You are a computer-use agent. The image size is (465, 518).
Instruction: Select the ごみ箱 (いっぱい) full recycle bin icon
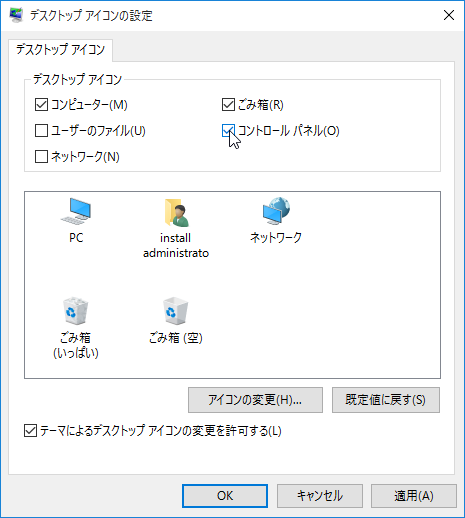click(x=76, y=311)
